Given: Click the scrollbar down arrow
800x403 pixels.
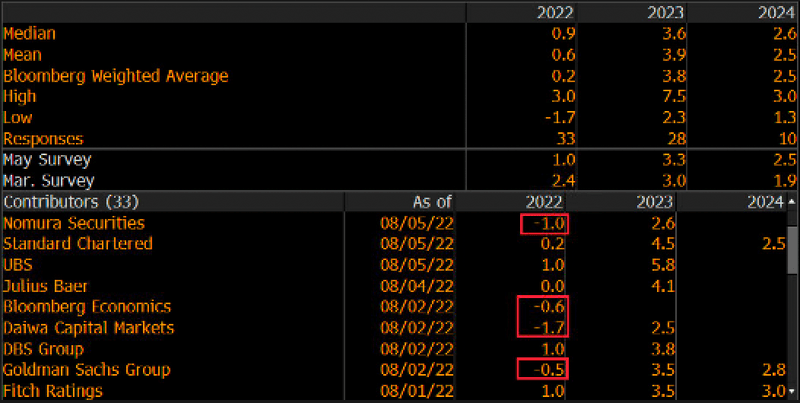Looking at the screenshot, I should click(793, 391).
